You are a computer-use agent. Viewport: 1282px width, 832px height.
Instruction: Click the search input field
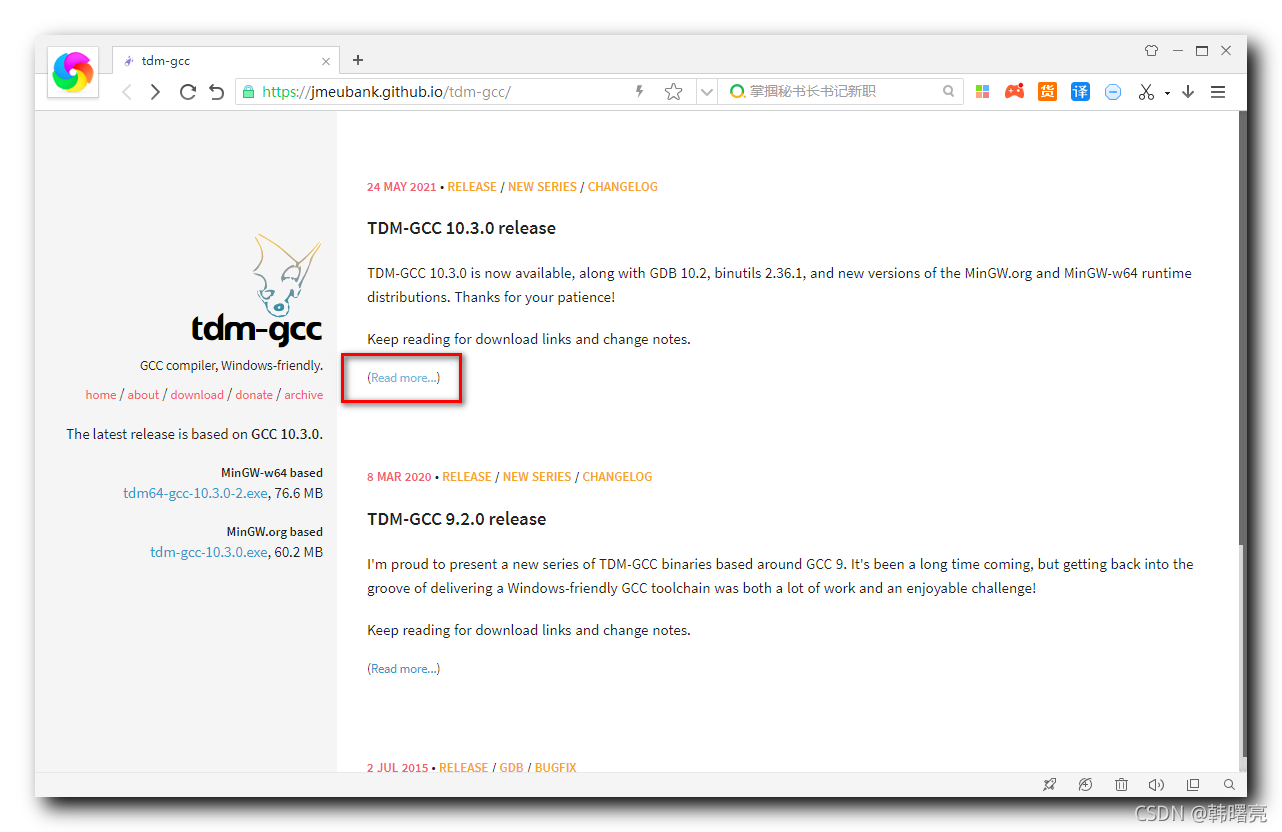(x=842, y=91)
